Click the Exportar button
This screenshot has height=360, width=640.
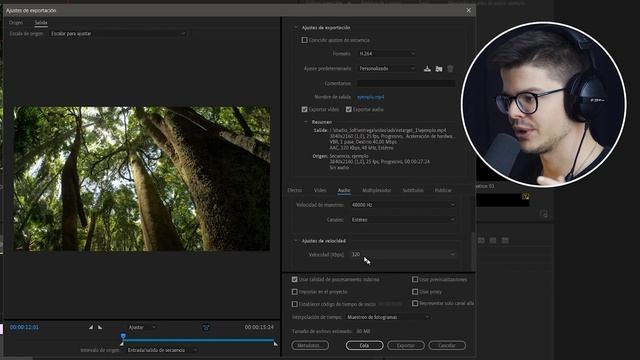pyautogui.click(x=406, y=345)
